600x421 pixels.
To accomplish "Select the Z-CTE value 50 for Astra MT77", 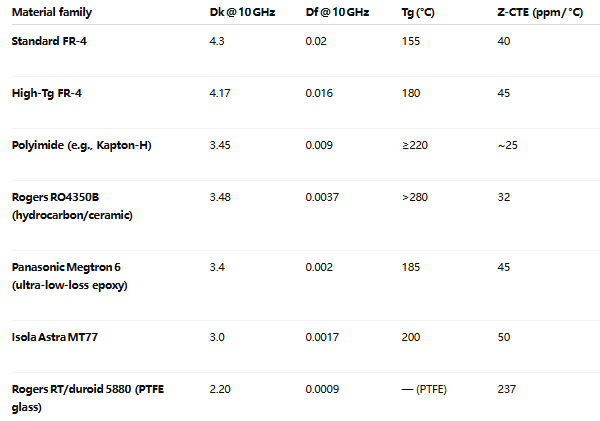I will (503, 339).
